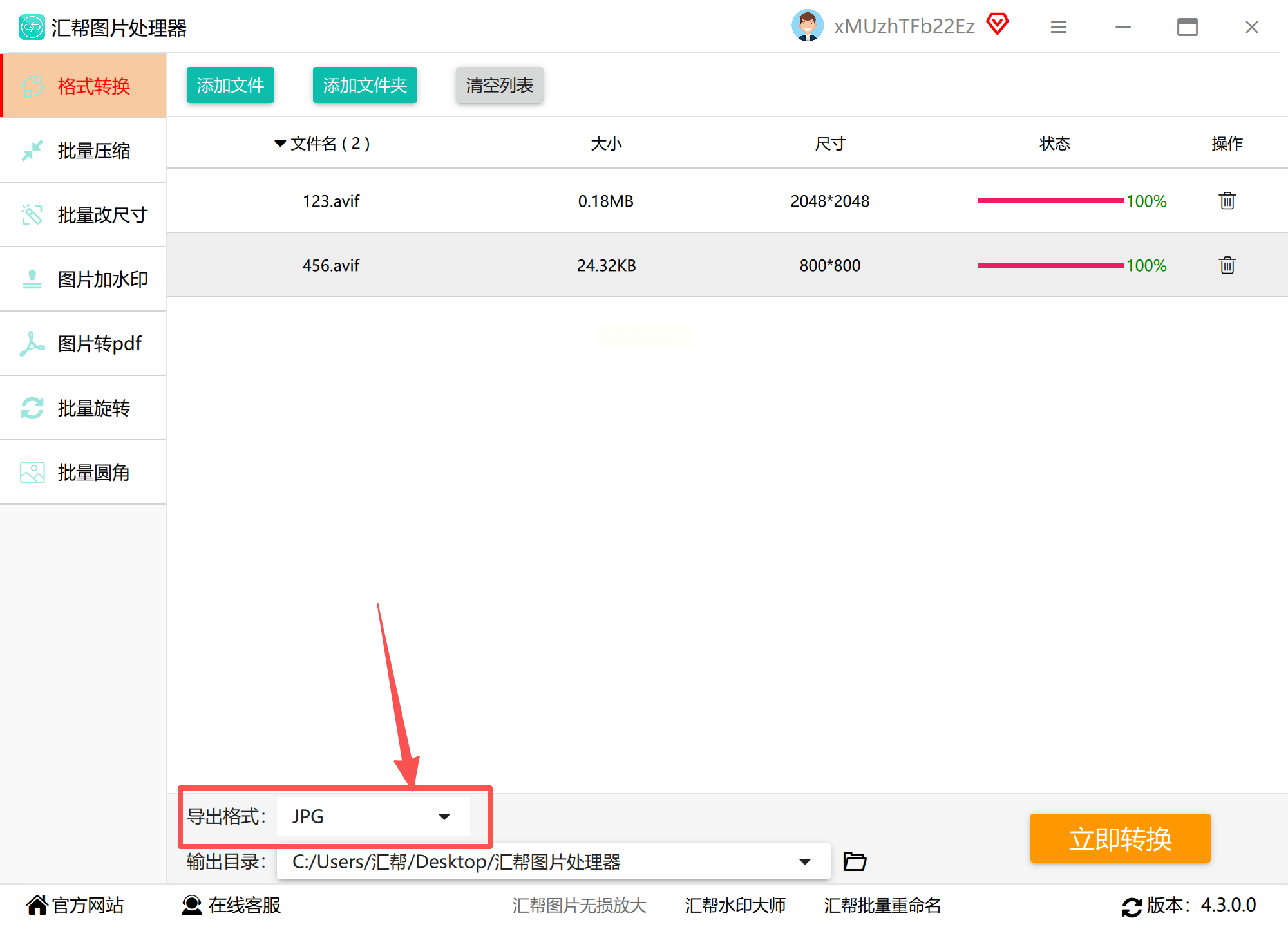This screenshot has width=1288, height=927.
Task: Delete 123.avif using its trash icon
Action: point(1227,201)
